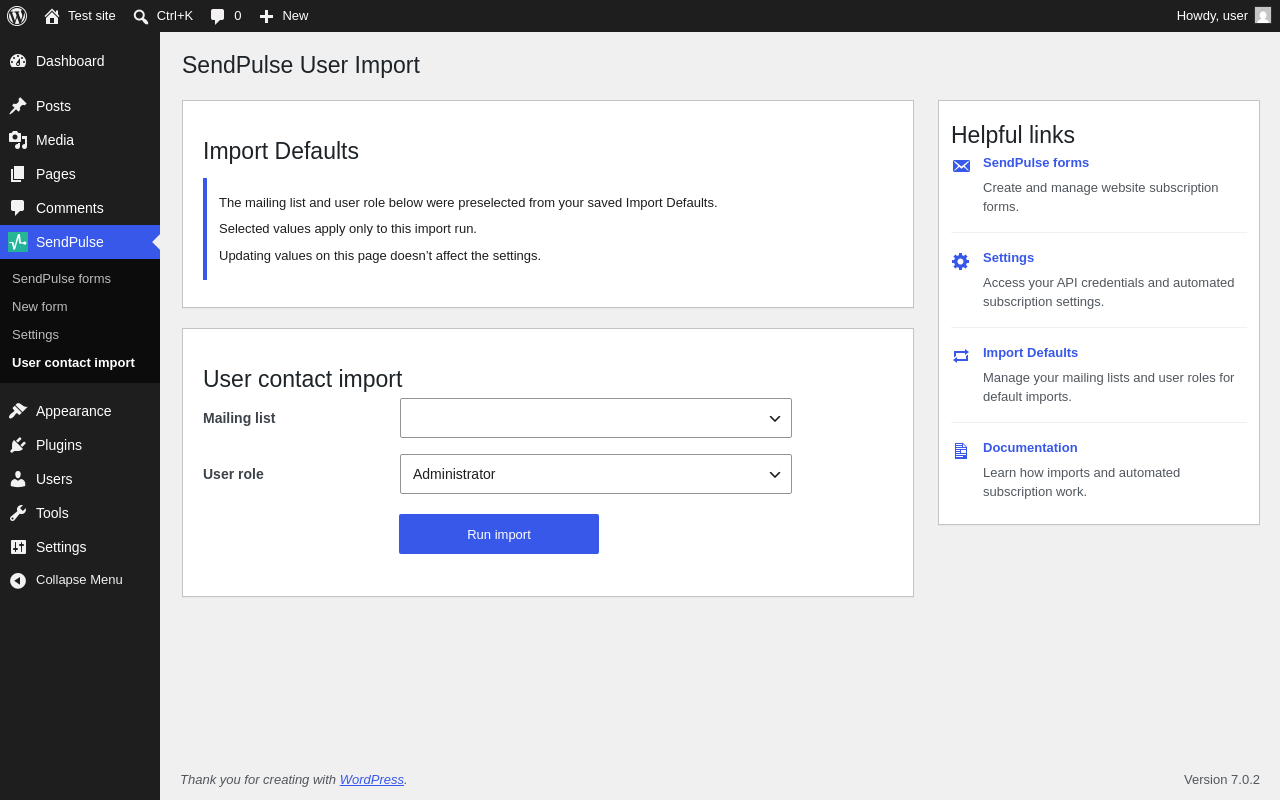
Task: Click the Collapse Menu arrow icon
Action: click(18, 580)
